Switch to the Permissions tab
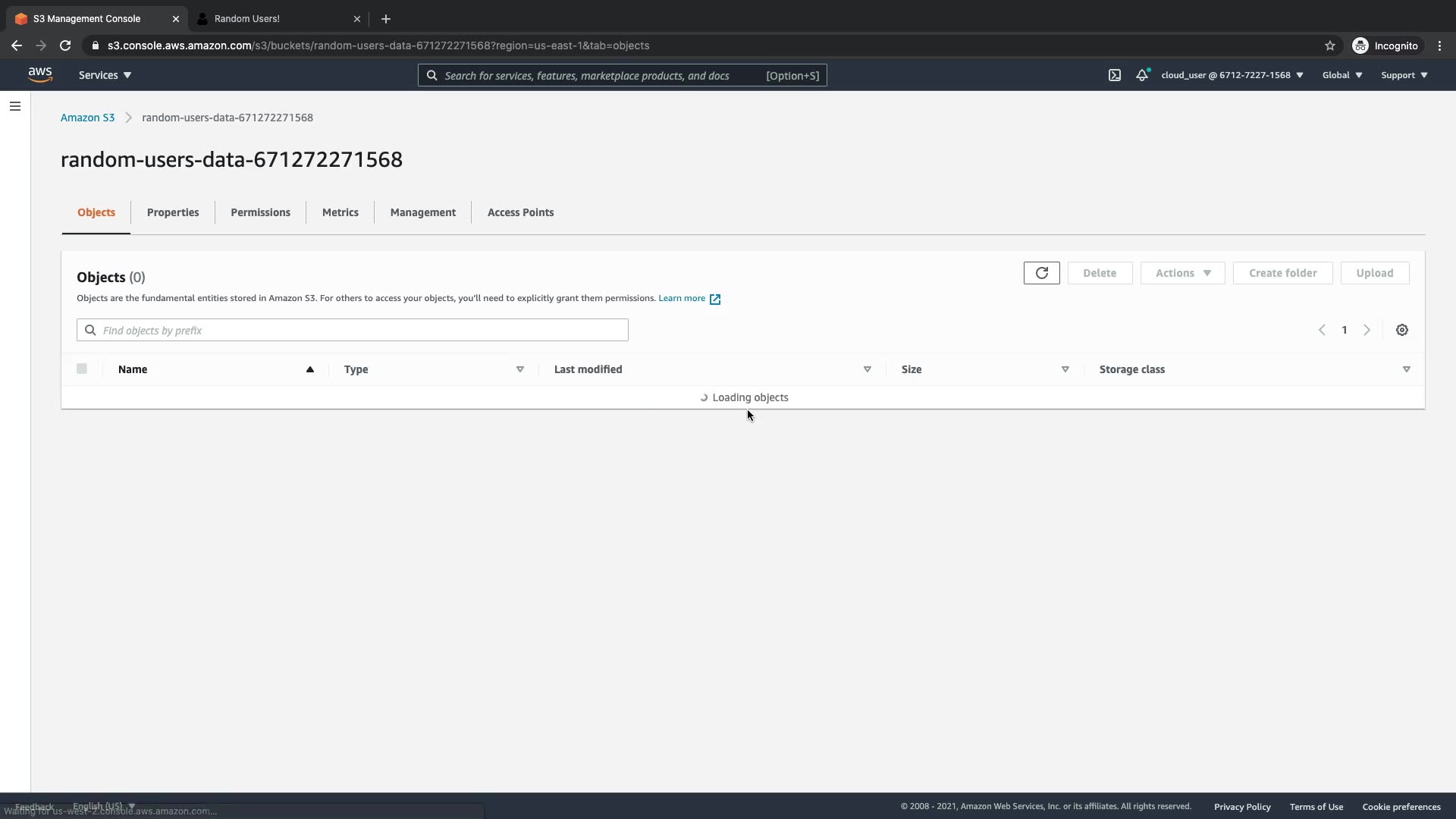 coord(260,212)
